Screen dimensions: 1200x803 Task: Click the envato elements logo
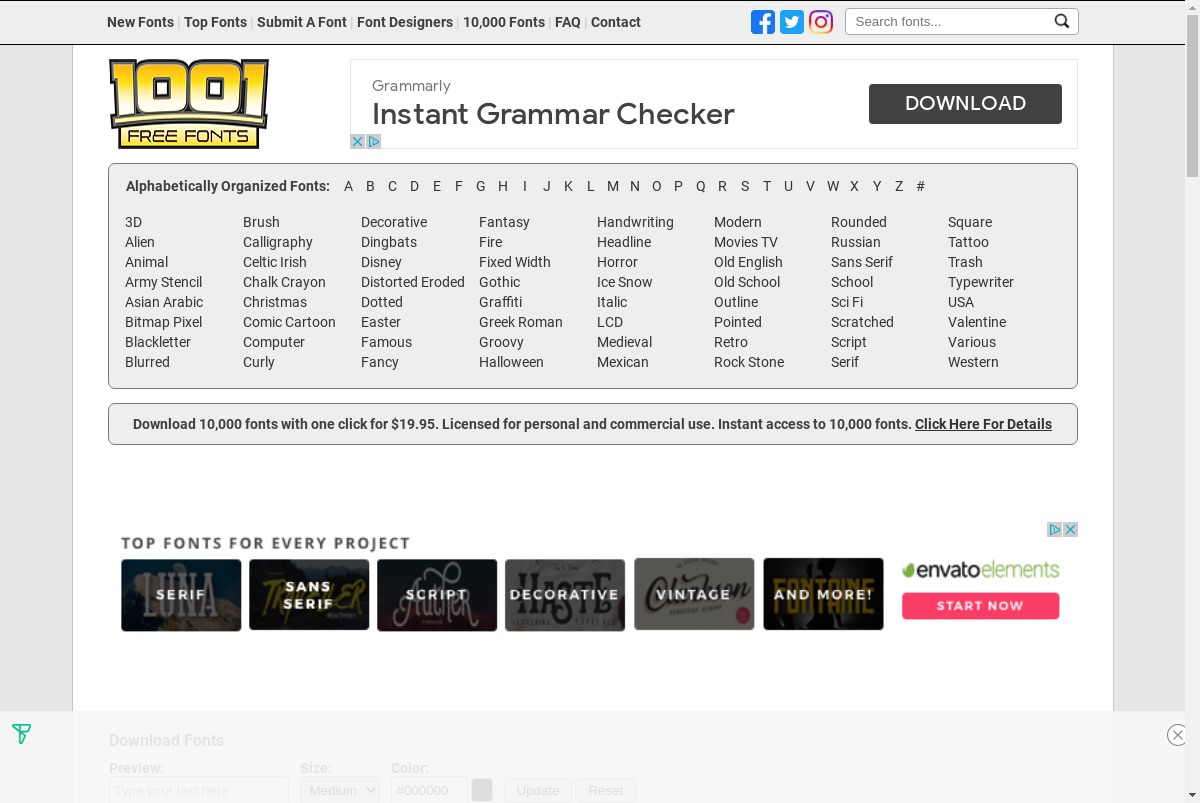(980, 570)
